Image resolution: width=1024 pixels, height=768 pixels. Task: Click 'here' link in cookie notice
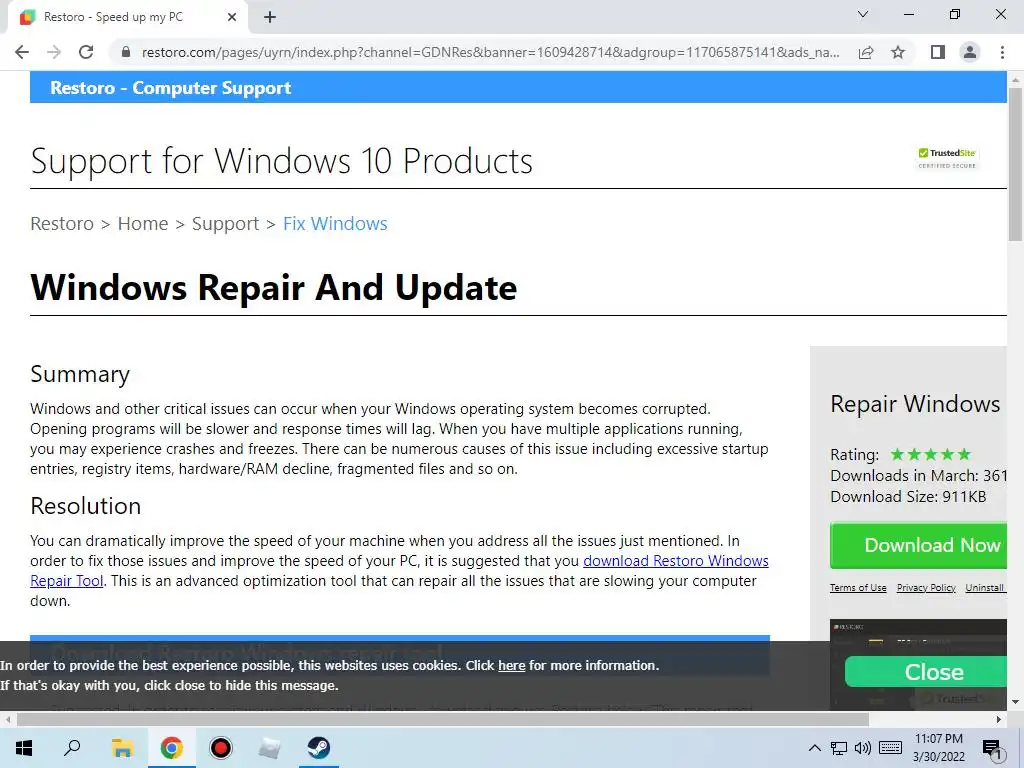point(511,665)
